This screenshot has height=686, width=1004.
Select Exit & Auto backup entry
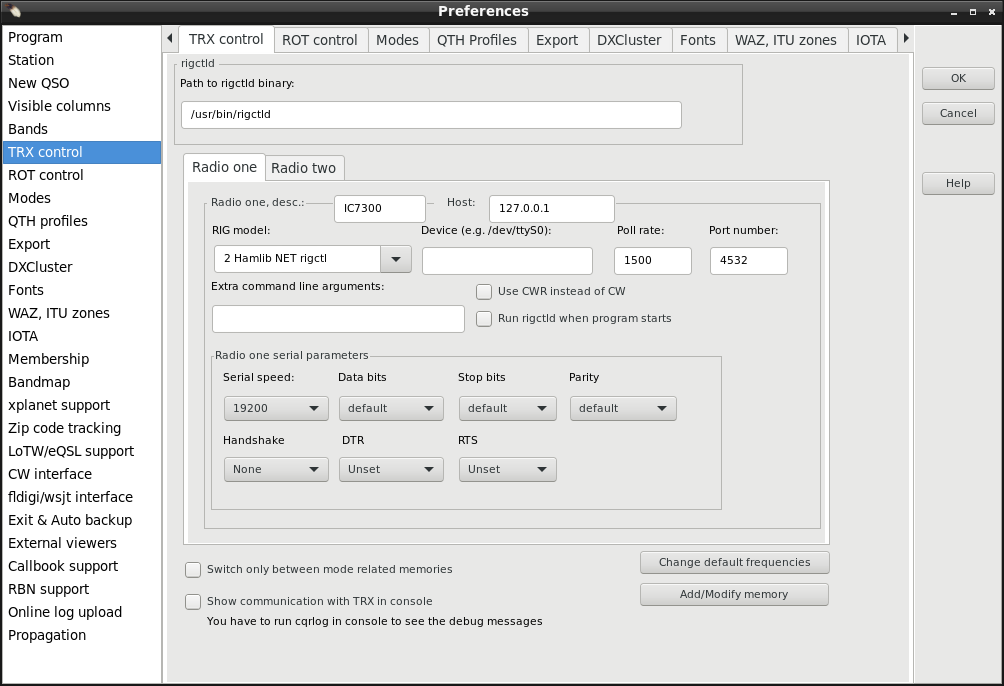tap(82, 521)
